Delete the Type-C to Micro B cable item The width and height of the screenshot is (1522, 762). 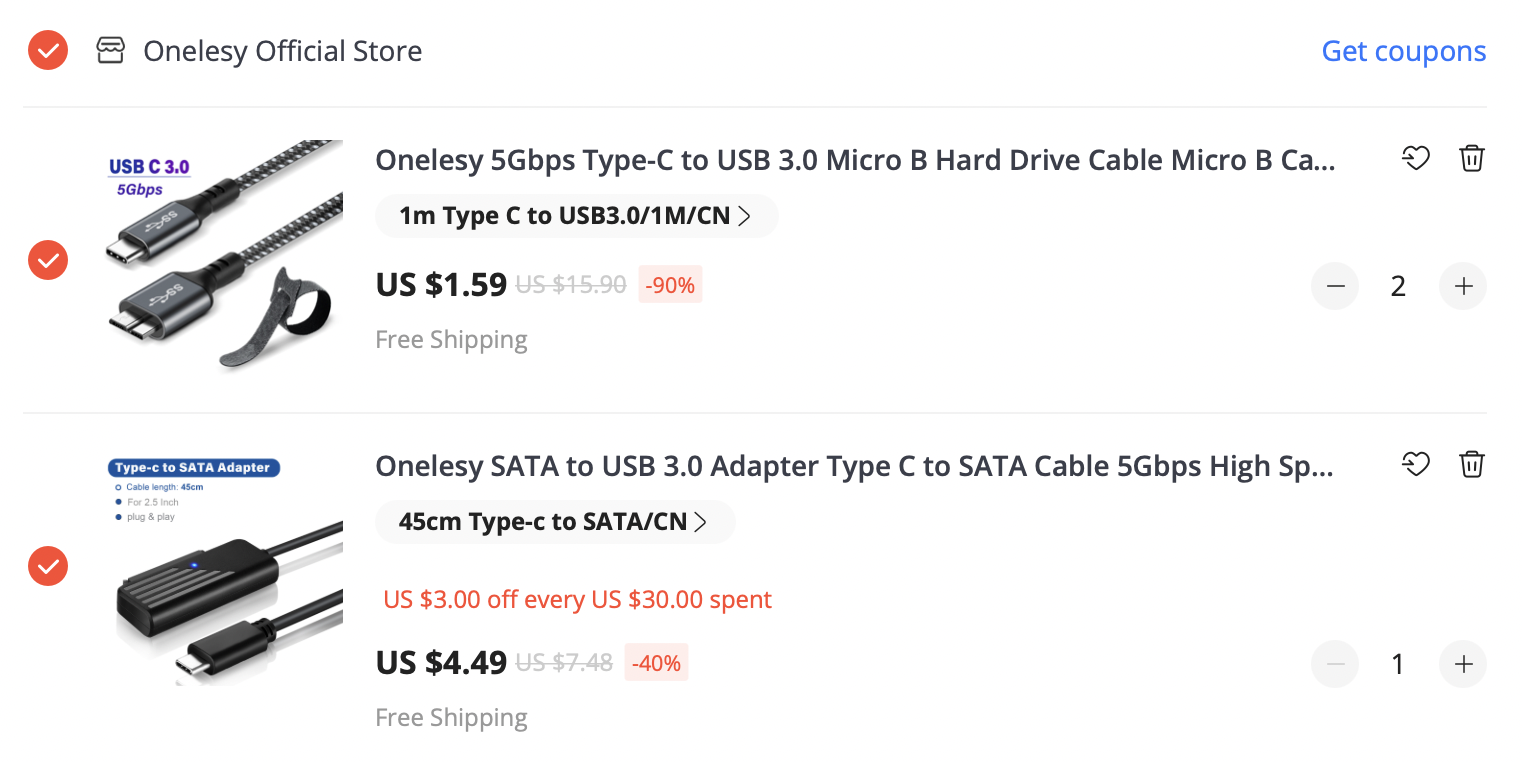(x=1471, y=159)
